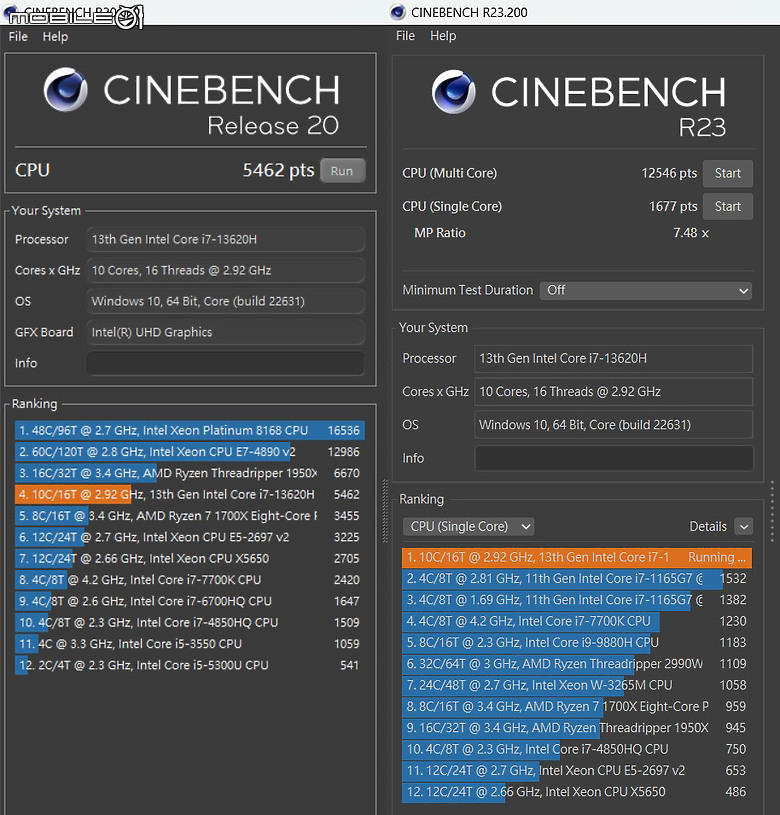Select R23 ranking row Core i7-7700K 1230
Image resolution: width=780 pixels, height=815 pixels.
[577, 622]
